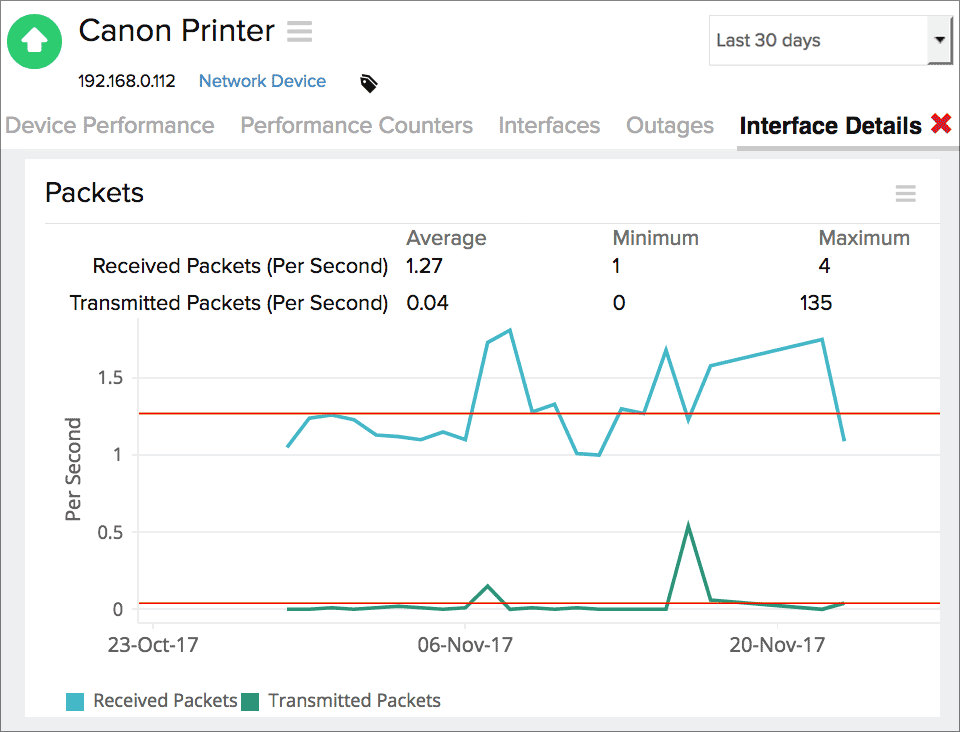960x732 pixels.
Task: Click the Transmitted Packets legend color swatch
Action: [254, 701]
